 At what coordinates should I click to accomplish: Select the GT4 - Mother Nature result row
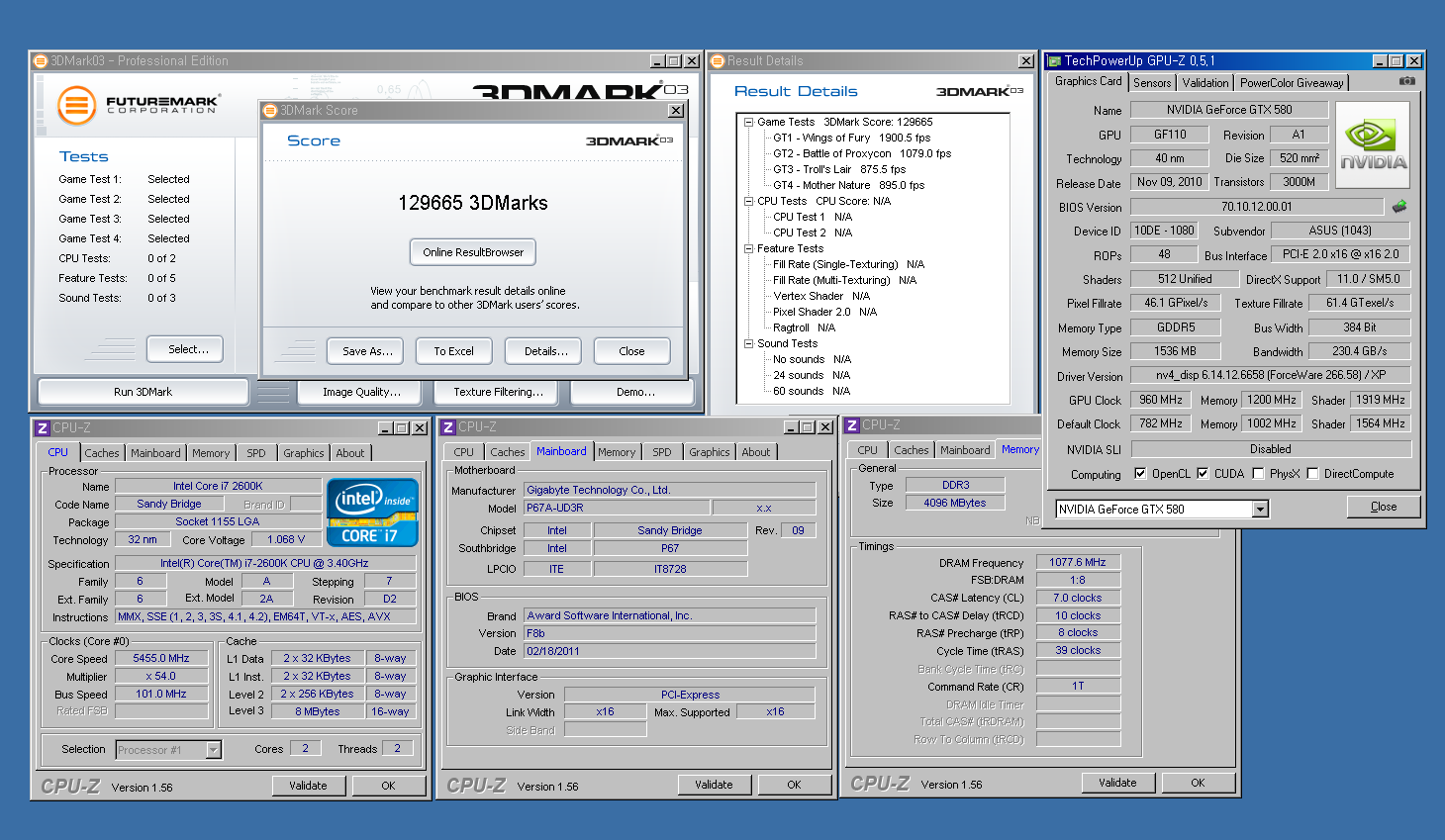[x=848, y=186]
